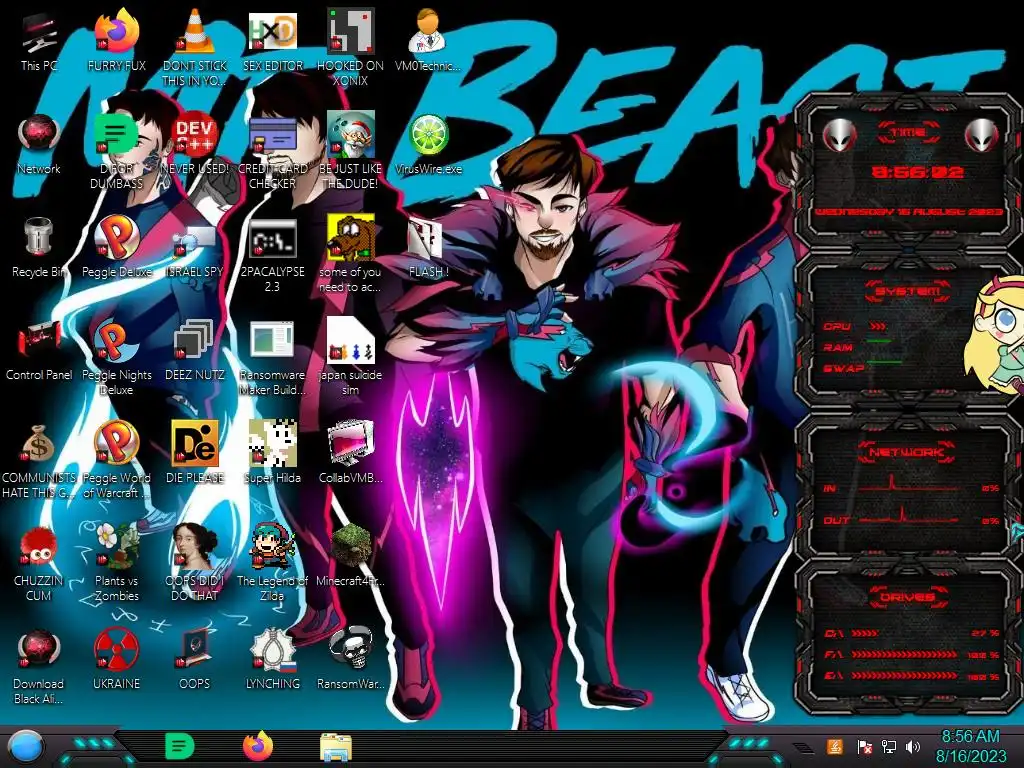Open the This PC desktop icon
The image size is (1024, 768).
point(39,42)
